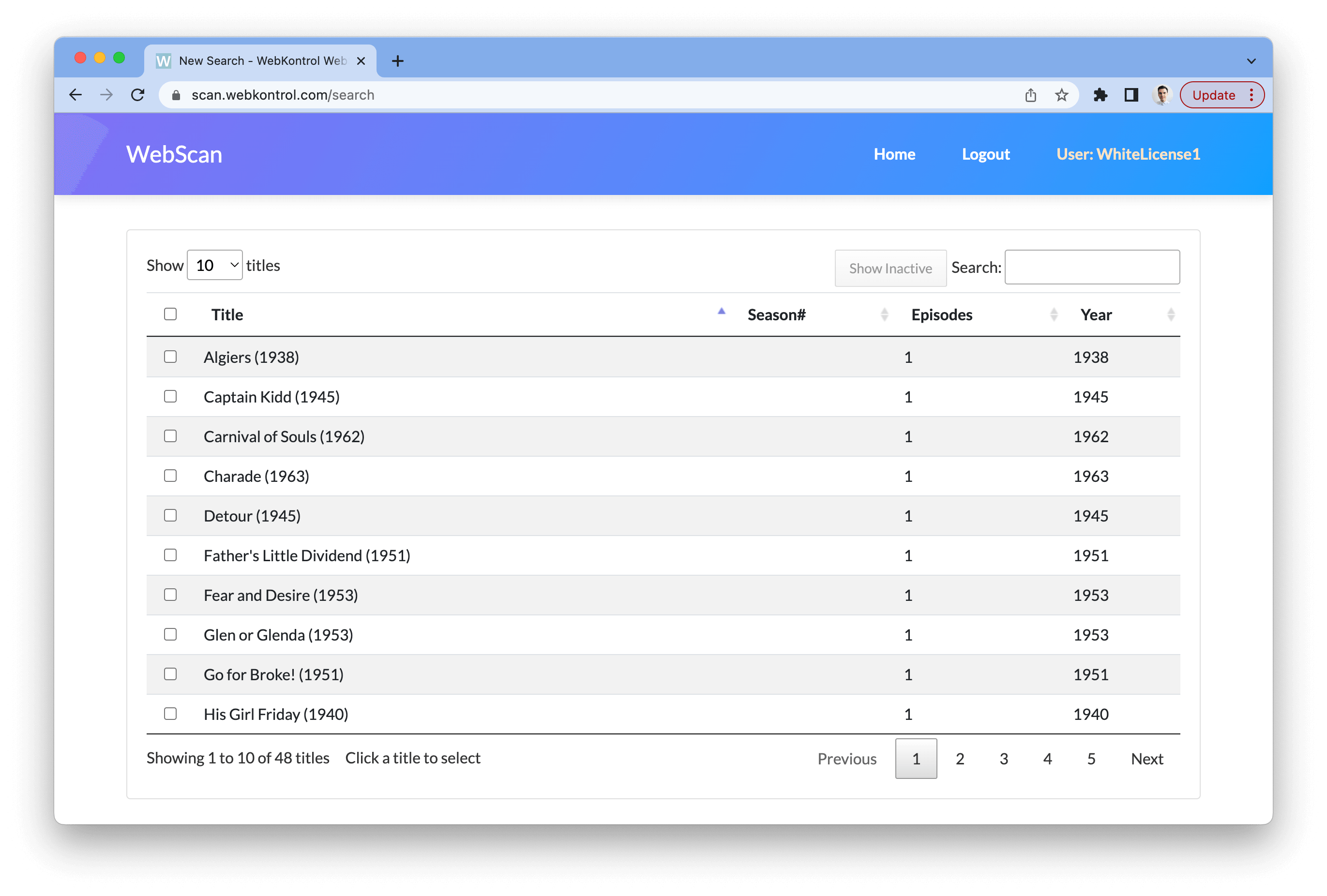Viewport: 1327px width, 896px height.
Task: Select the title Go for Broke! (1951)
Action: (x=273, y=674)
